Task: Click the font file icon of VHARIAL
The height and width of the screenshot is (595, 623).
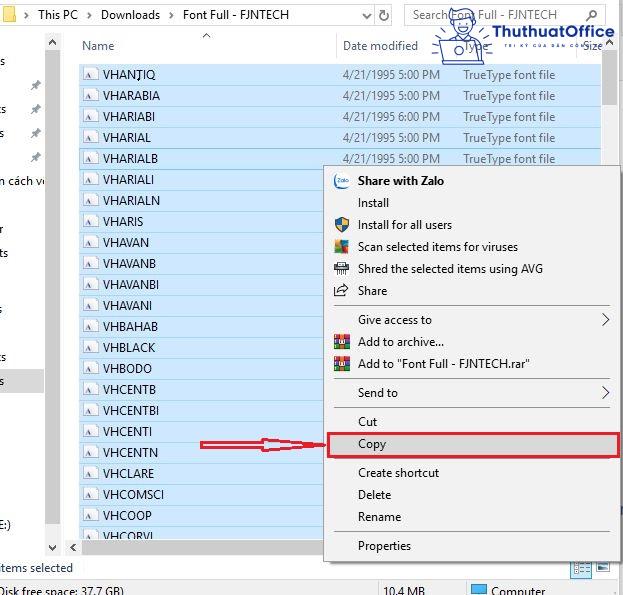Action: pyautogui.click(x=90, y=137)
